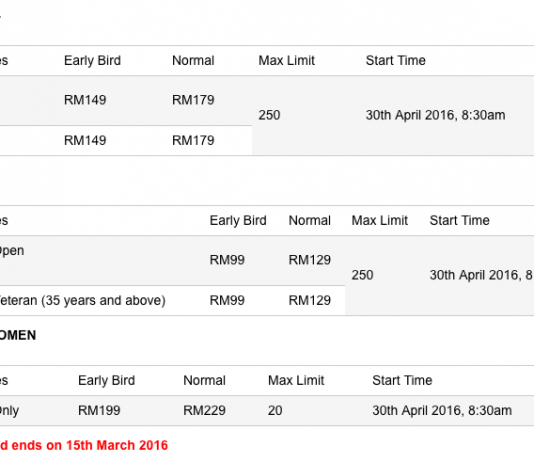This screenshot has height=462, width=534.
Task: Click start time in the RM199 row
Action: coord(442,410)
